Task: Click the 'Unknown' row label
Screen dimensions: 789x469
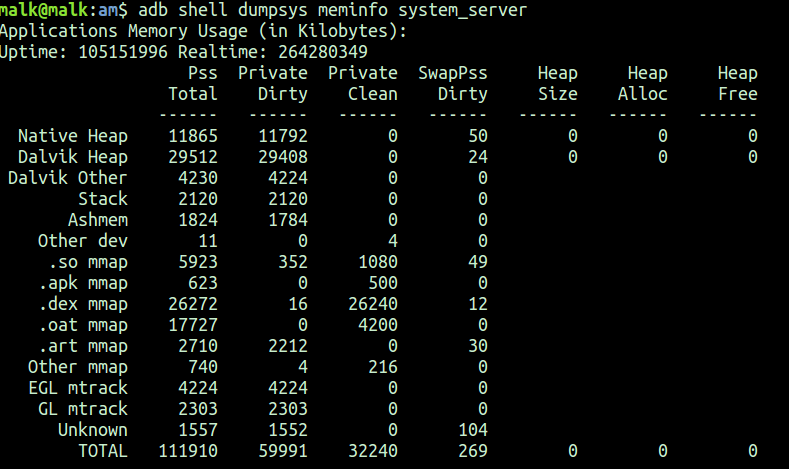Action: [93, 430]
